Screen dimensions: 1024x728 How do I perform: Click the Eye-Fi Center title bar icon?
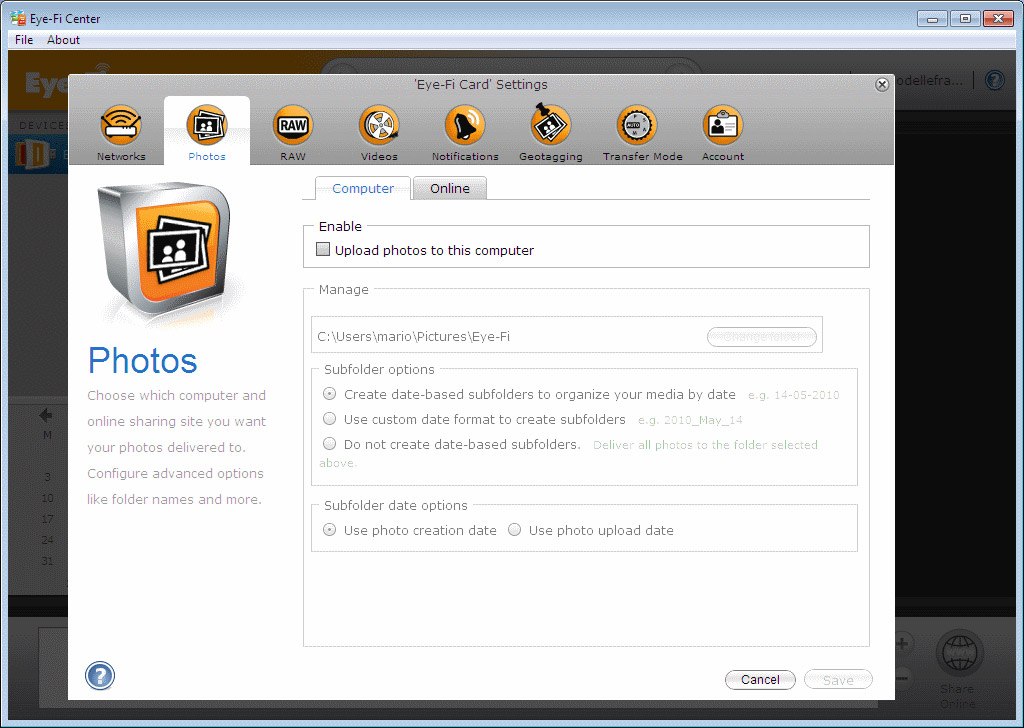click(x=18, y=18)
